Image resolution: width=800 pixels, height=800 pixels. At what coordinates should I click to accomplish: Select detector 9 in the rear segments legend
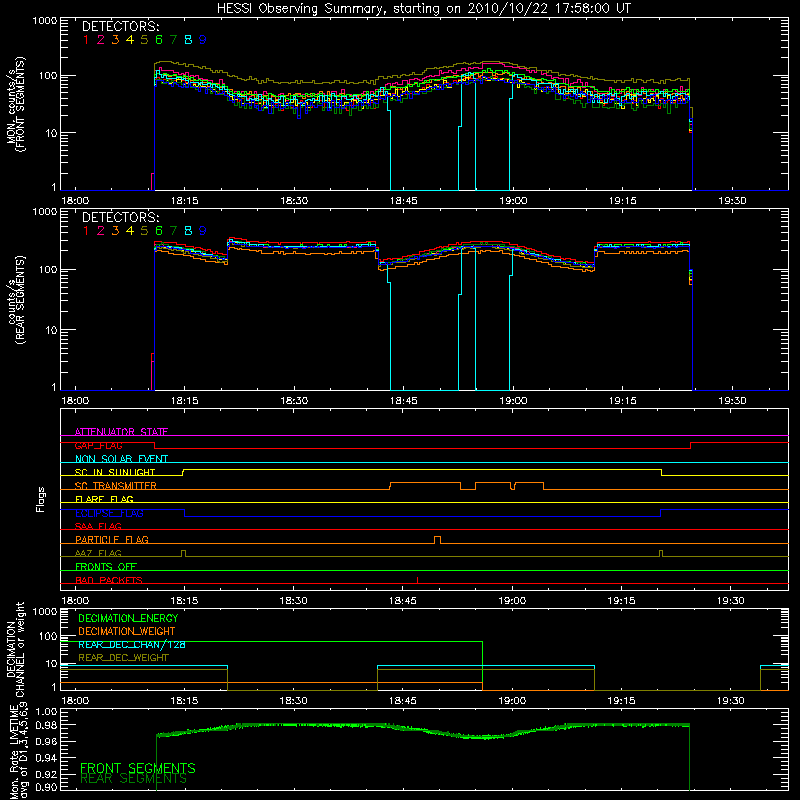(203, 231)
